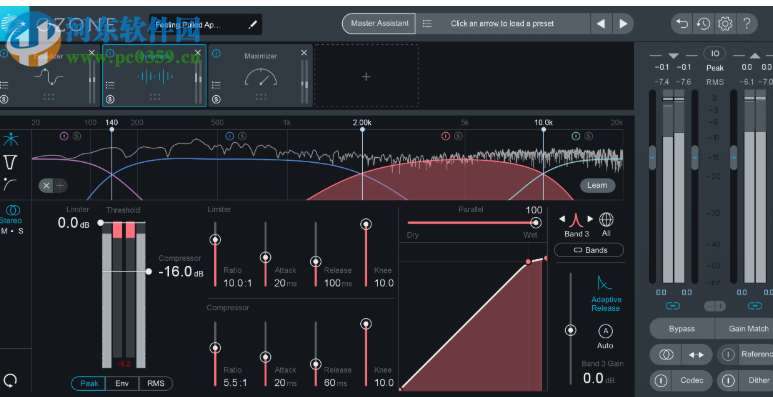
Task: Toggle the Codec power icon
Action: [661, 380]
